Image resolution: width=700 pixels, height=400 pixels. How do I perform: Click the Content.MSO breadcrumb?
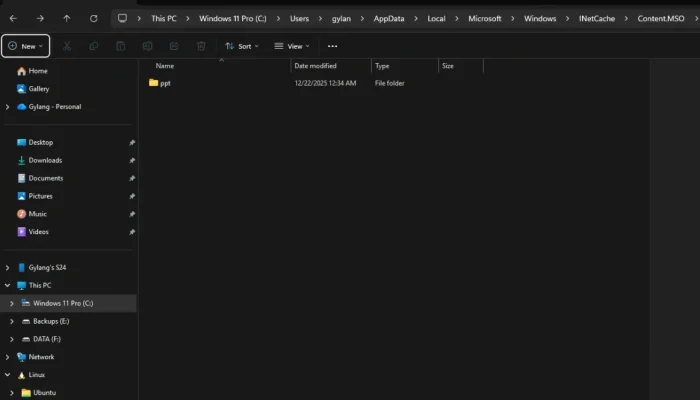point(661,18)
